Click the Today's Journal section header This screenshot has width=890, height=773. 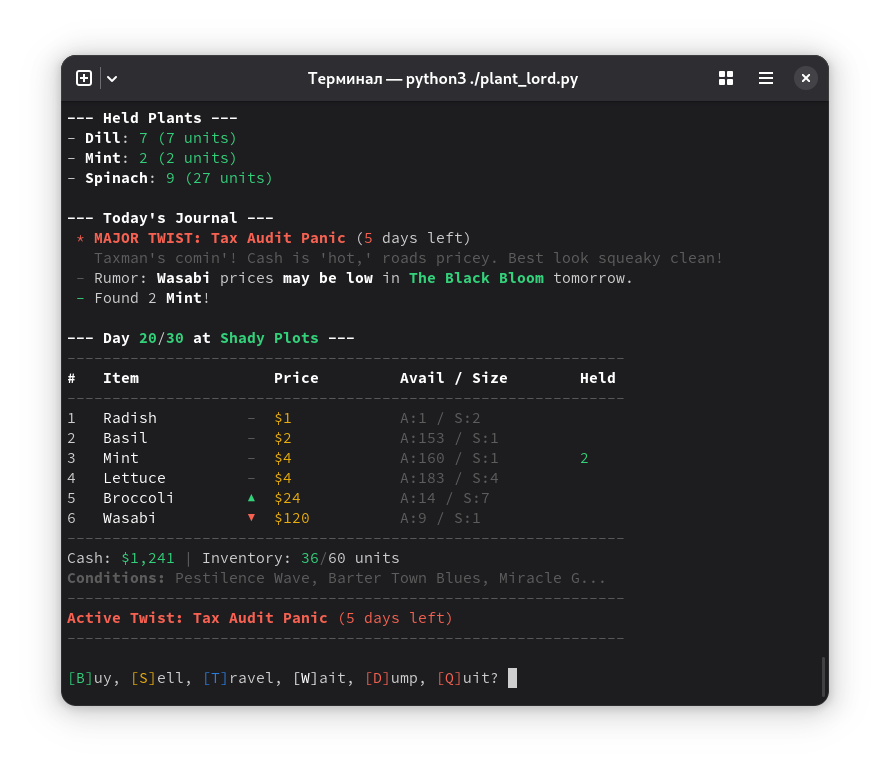coord(170,218)
